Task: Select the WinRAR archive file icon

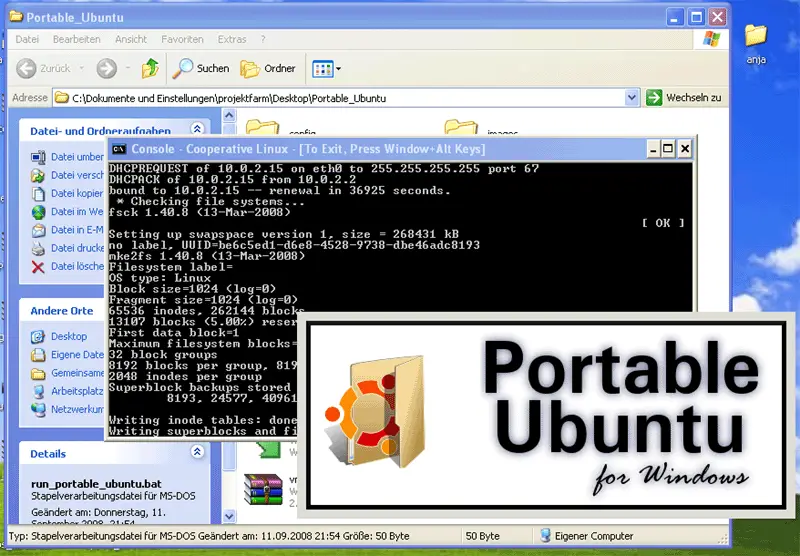Action: 263,490
